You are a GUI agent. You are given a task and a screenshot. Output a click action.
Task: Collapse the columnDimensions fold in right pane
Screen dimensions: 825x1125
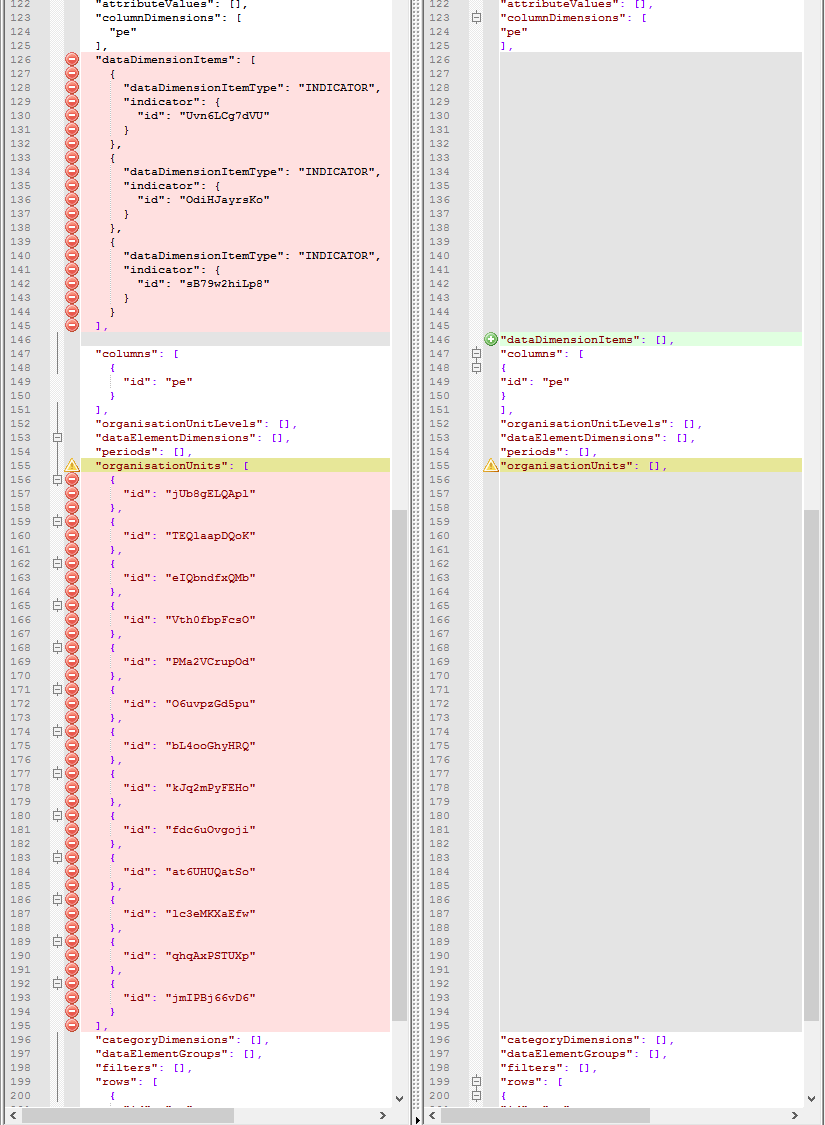point(477,18)
